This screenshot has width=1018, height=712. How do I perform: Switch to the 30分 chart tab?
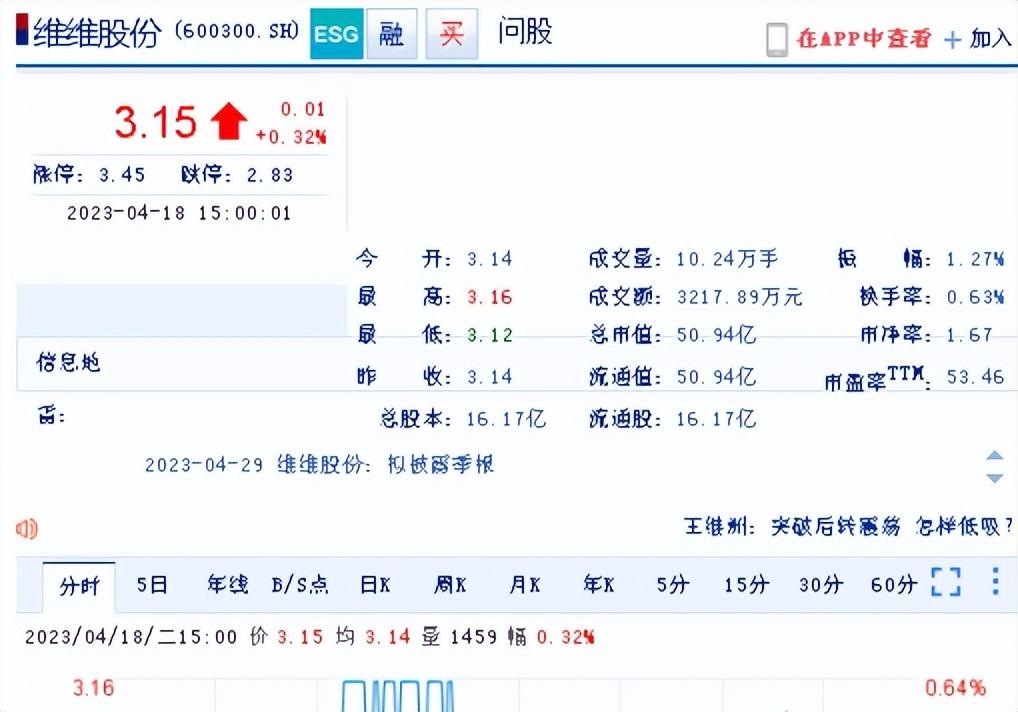[821, 585]
